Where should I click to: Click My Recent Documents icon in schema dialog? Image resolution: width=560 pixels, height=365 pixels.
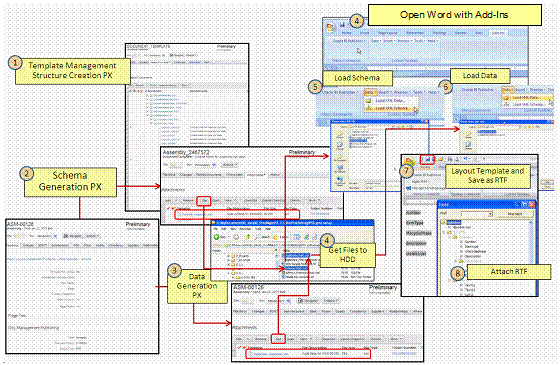(340, 134)
